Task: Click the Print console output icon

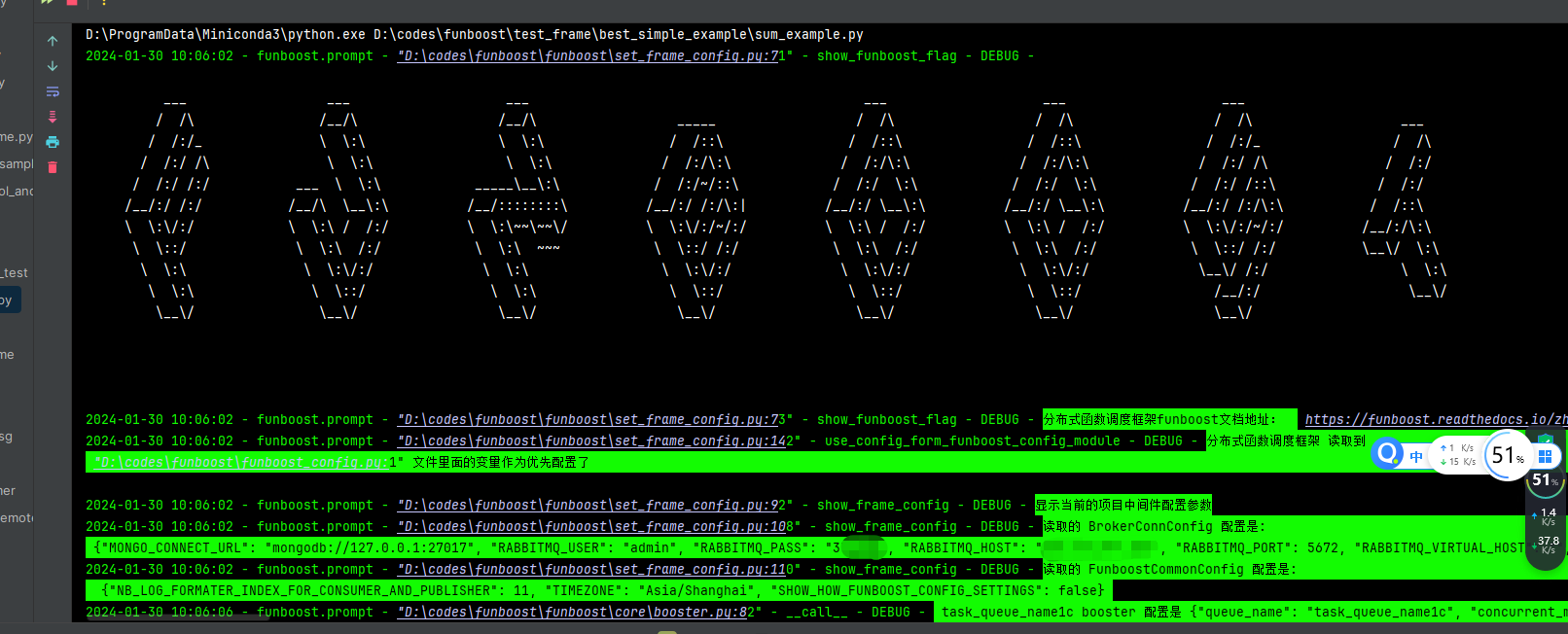Action: [53, 142]
